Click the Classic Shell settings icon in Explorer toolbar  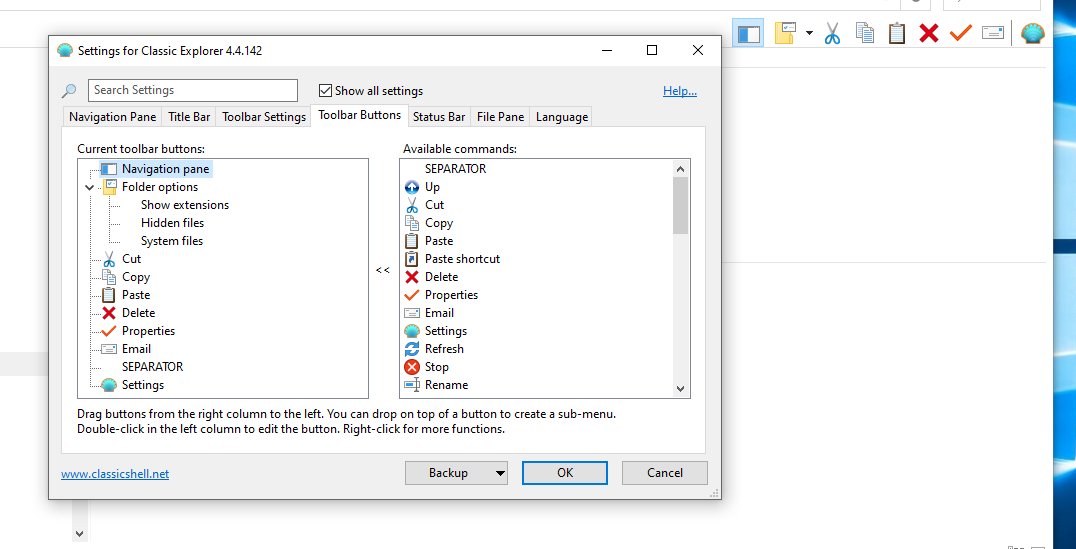tap(1033, 33)
